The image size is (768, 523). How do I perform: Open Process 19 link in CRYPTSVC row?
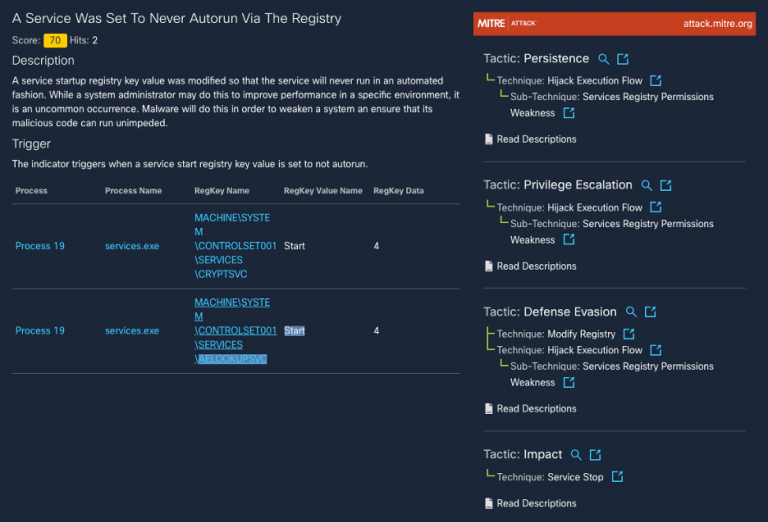pos(40,246)
